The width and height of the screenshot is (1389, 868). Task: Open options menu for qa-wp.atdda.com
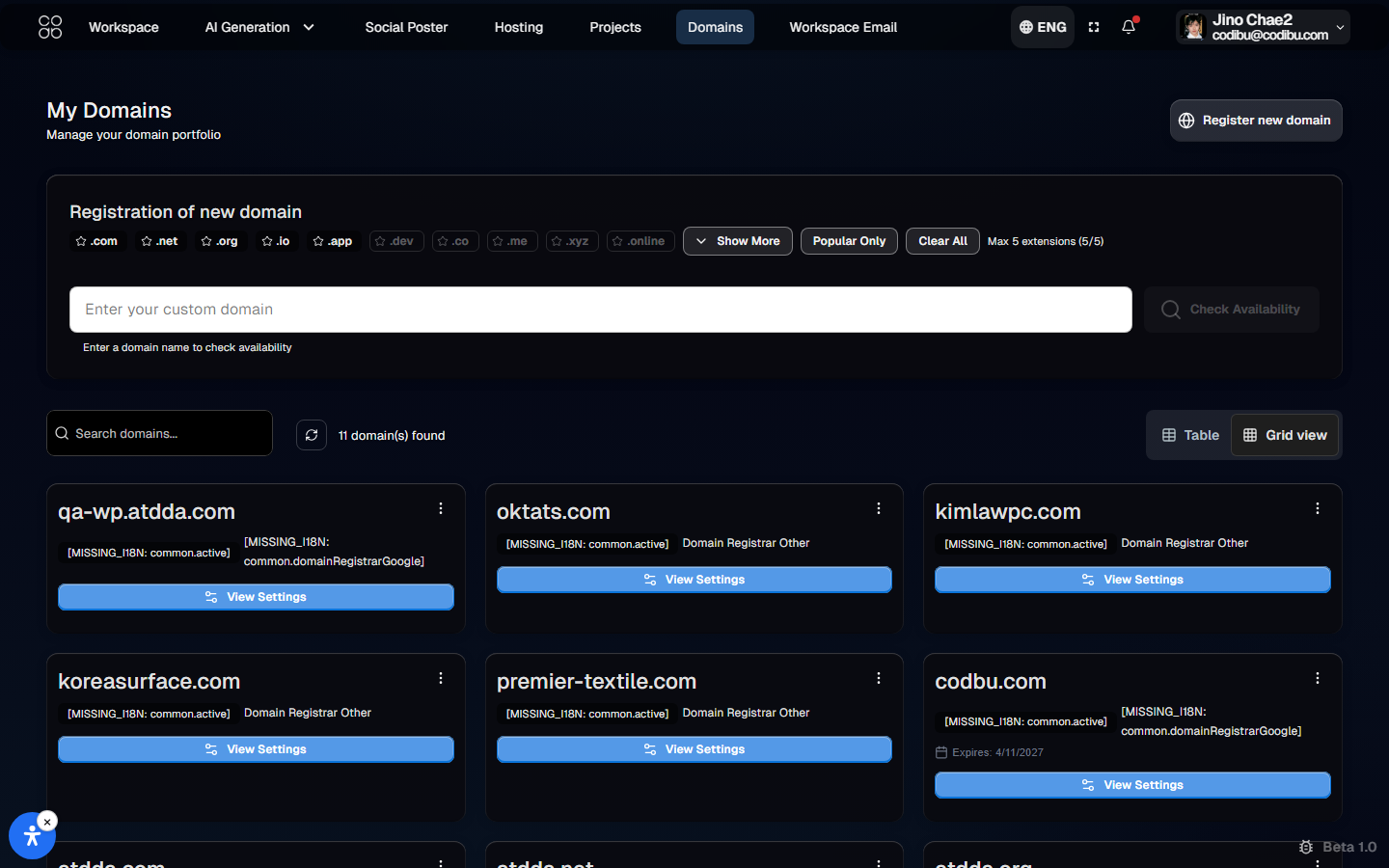[x=441, y=508]
